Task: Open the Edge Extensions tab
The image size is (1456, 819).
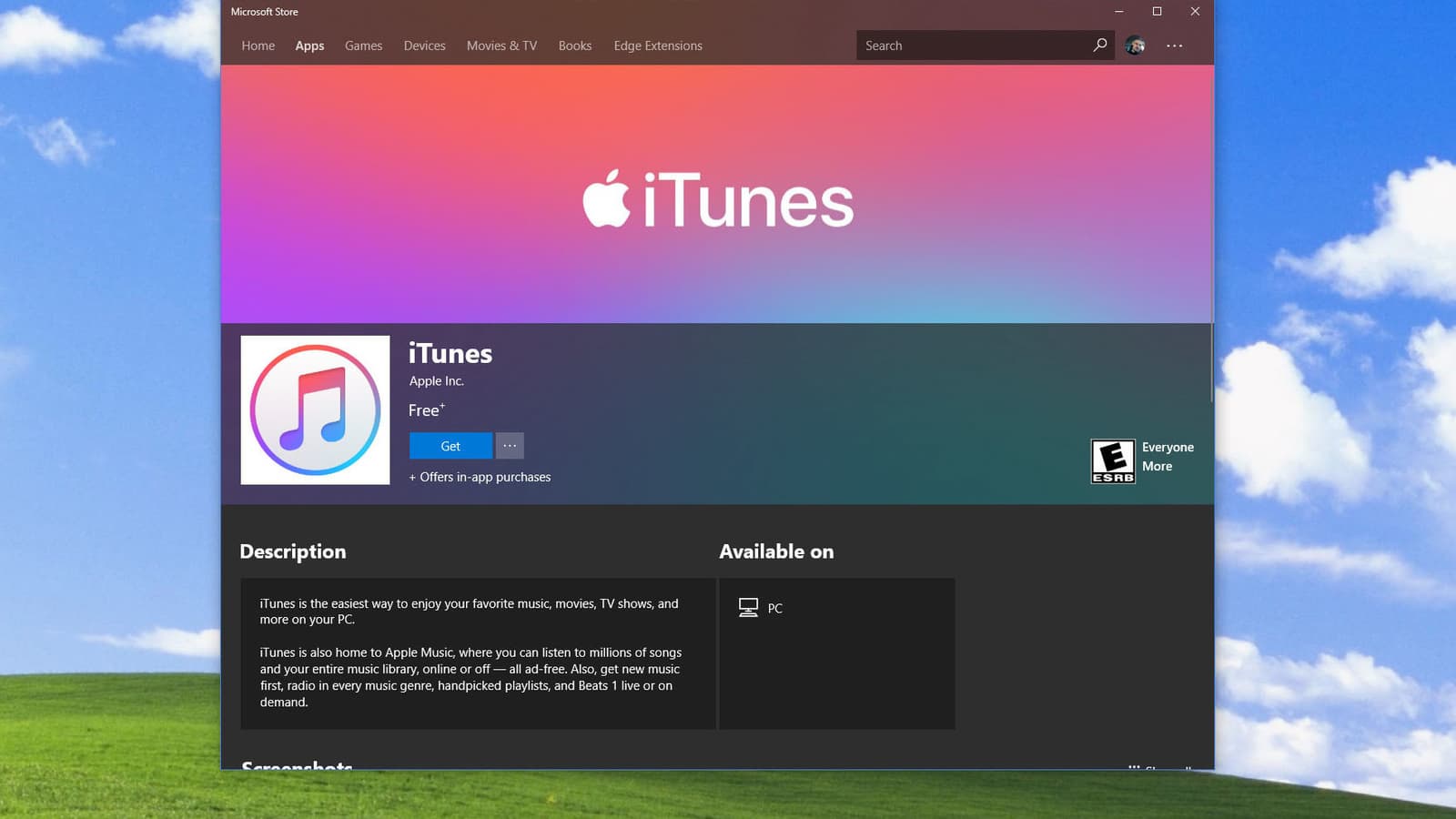Action: pyautogui.click(x=658, y=45)
